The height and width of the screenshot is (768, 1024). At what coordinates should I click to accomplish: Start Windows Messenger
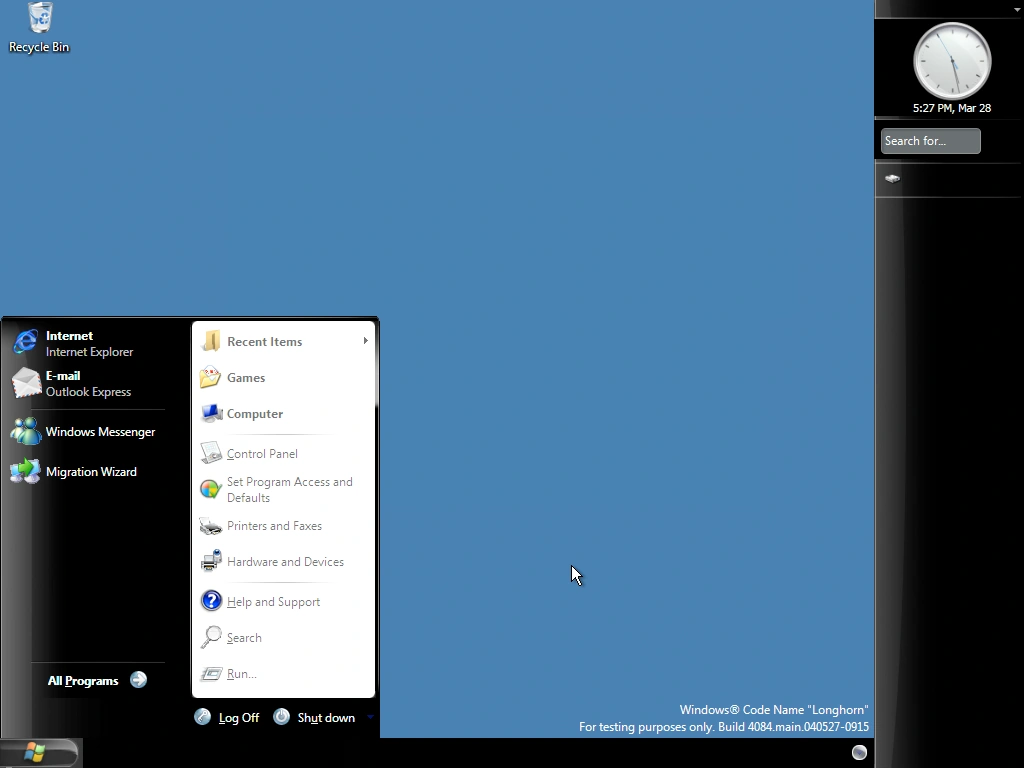(99, 431)
